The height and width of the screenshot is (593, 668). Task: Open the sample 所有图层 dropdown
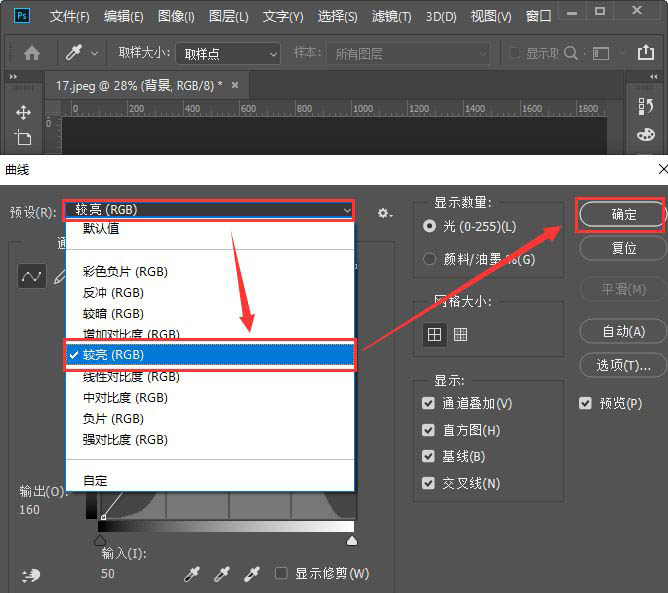pos(409,54)
